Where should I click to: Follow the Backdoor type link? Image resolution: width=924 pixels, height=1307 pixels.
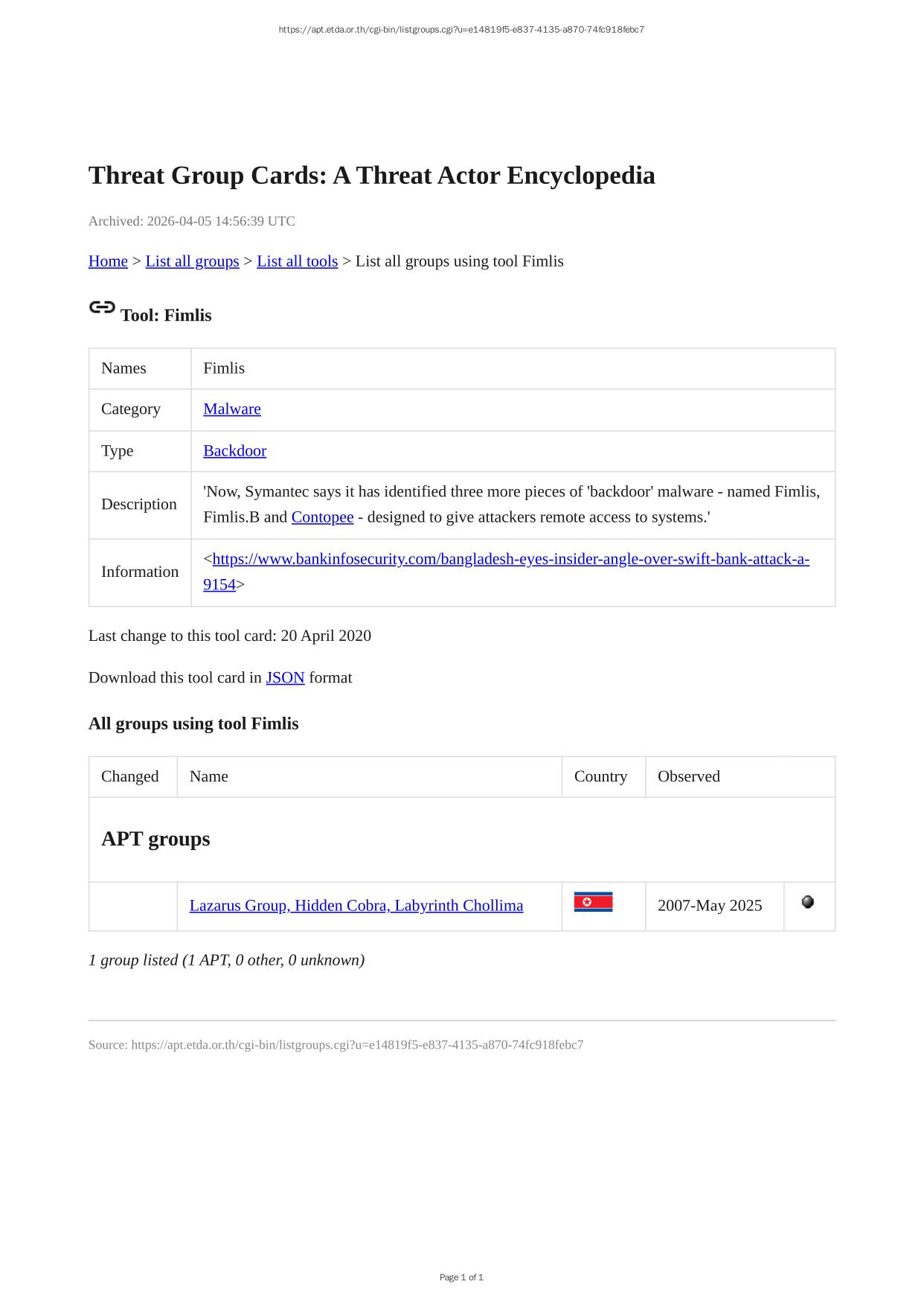pos(234,451)
